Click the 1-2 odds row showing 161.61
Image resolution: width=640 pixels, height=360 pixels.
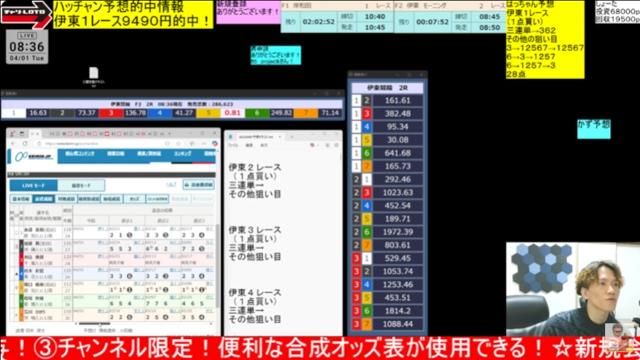coord(387,100)
